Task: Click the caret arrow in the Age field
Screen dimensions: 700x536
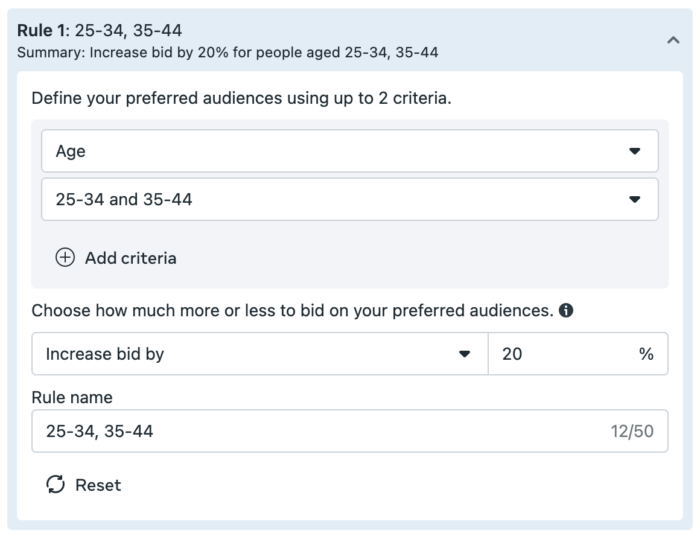Action: (x=634, y=151)
